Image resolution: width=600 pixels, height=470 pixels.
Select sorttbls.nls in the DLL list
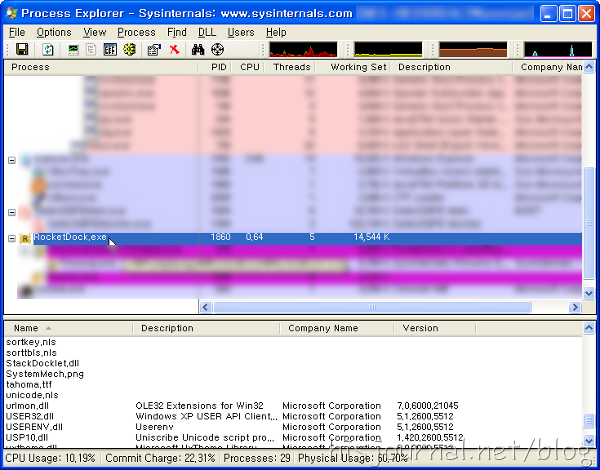click(x=31, y=353)
